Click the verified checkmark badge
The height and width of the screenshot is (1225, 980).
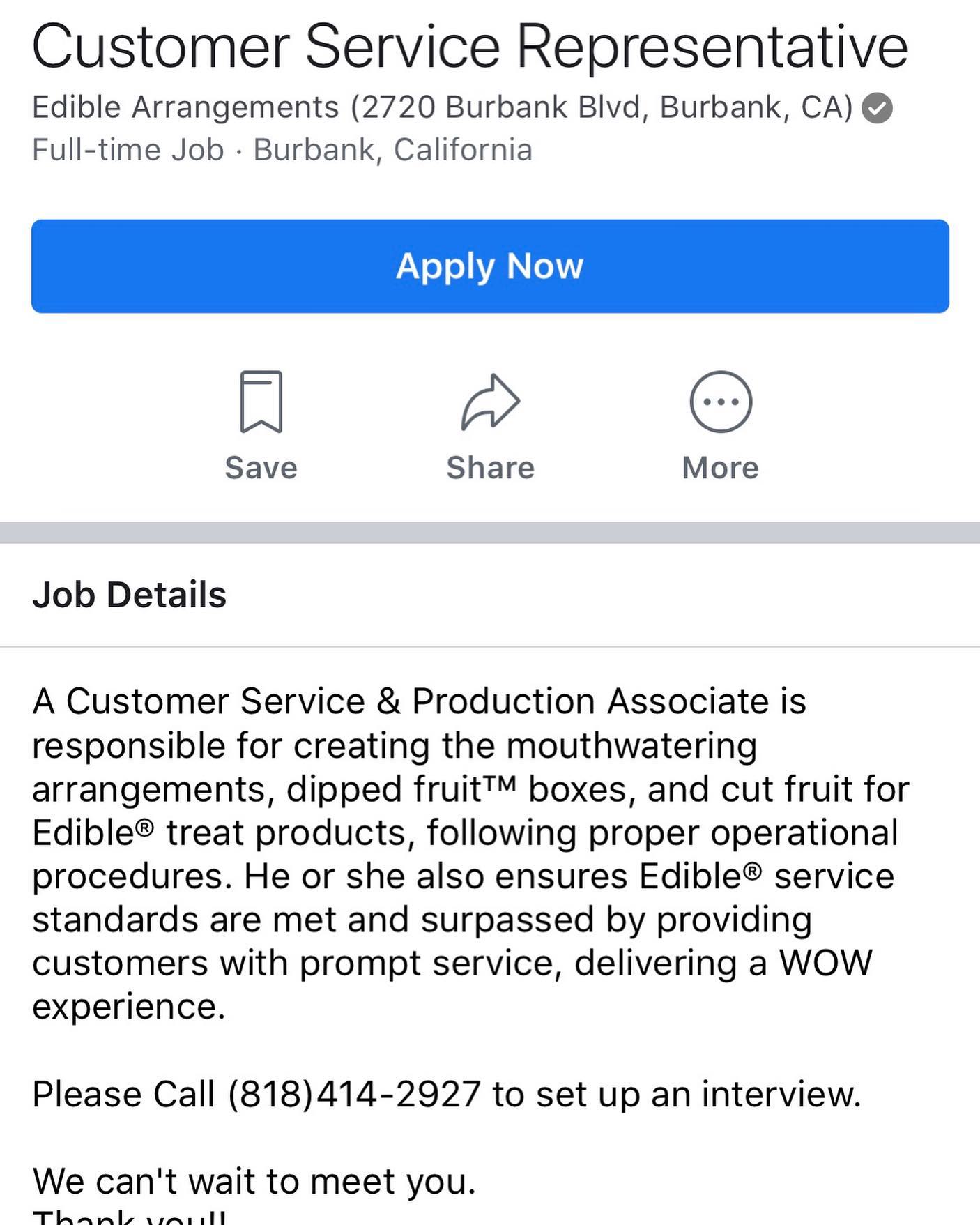tap(877, 109)
